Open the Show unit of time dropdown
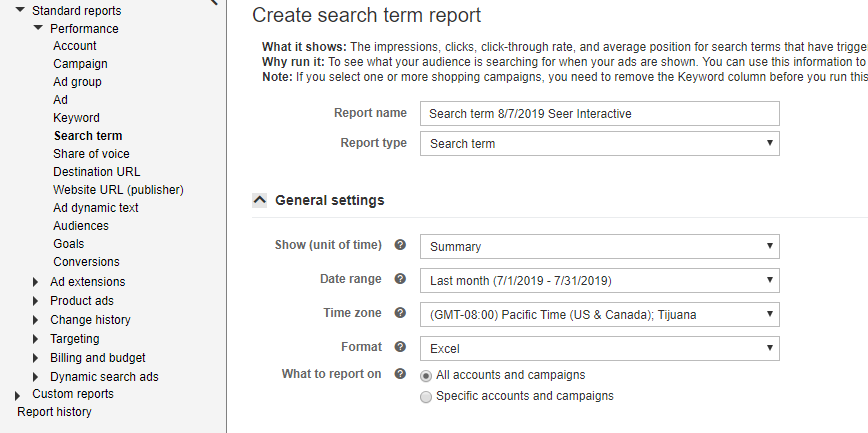 pos(600,246)
